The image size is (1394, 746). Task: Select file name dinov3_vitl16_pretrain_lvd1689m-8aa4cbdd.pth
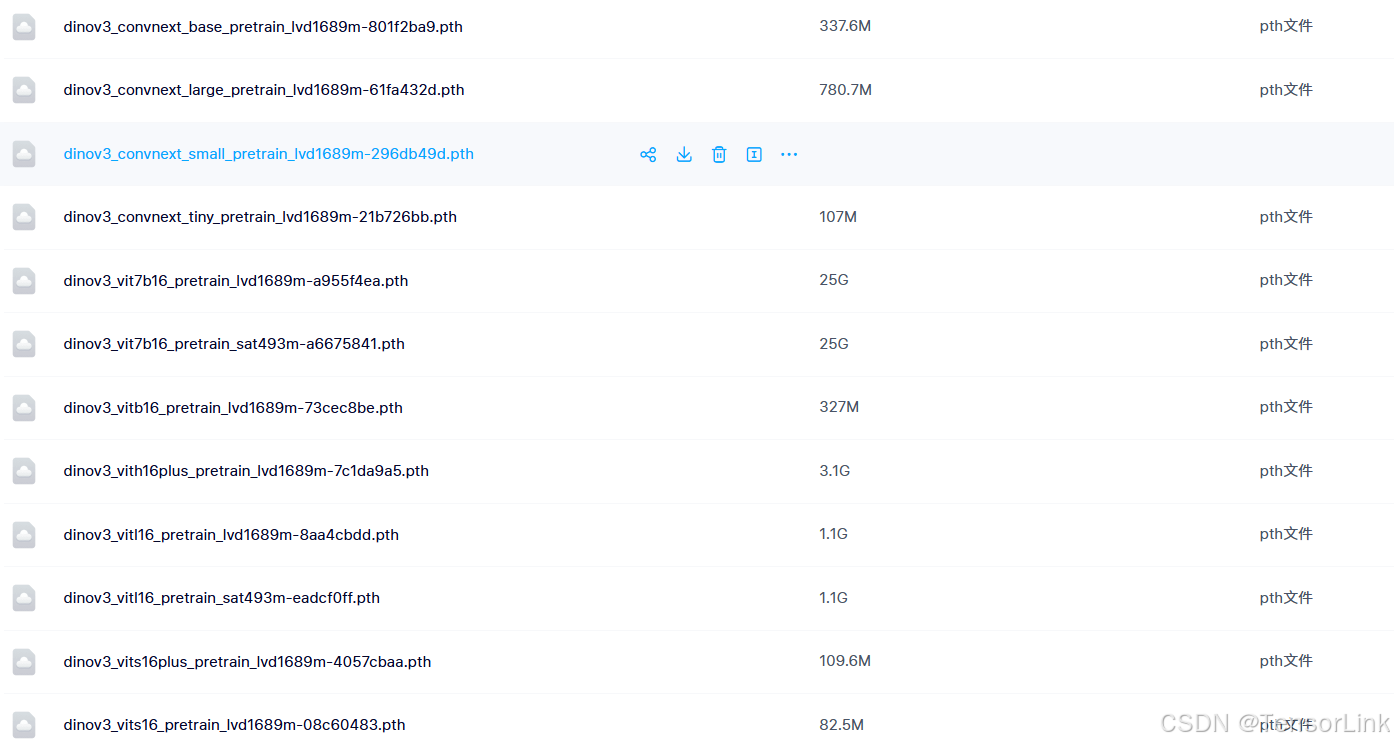pos(231,535)
